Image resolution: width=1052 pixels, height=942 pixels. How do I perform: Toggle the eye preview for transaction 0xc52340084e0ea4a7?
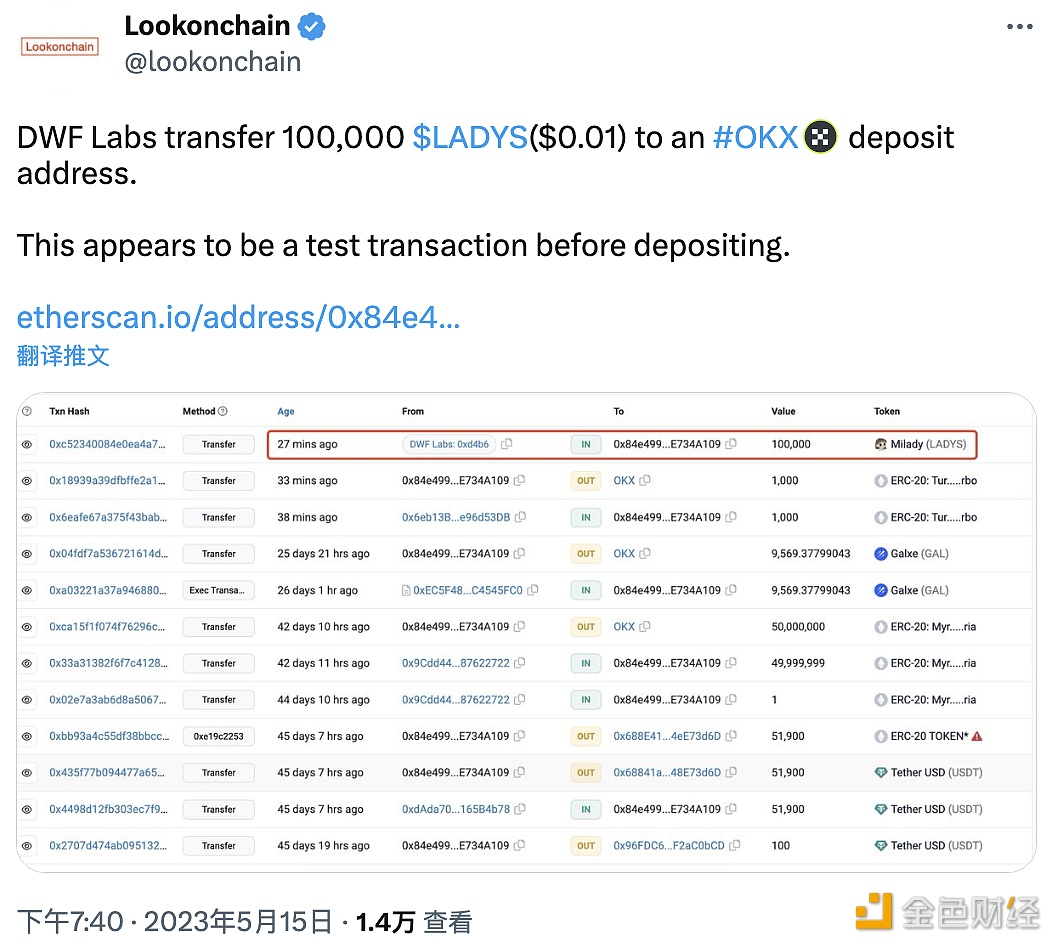[27, 444]
